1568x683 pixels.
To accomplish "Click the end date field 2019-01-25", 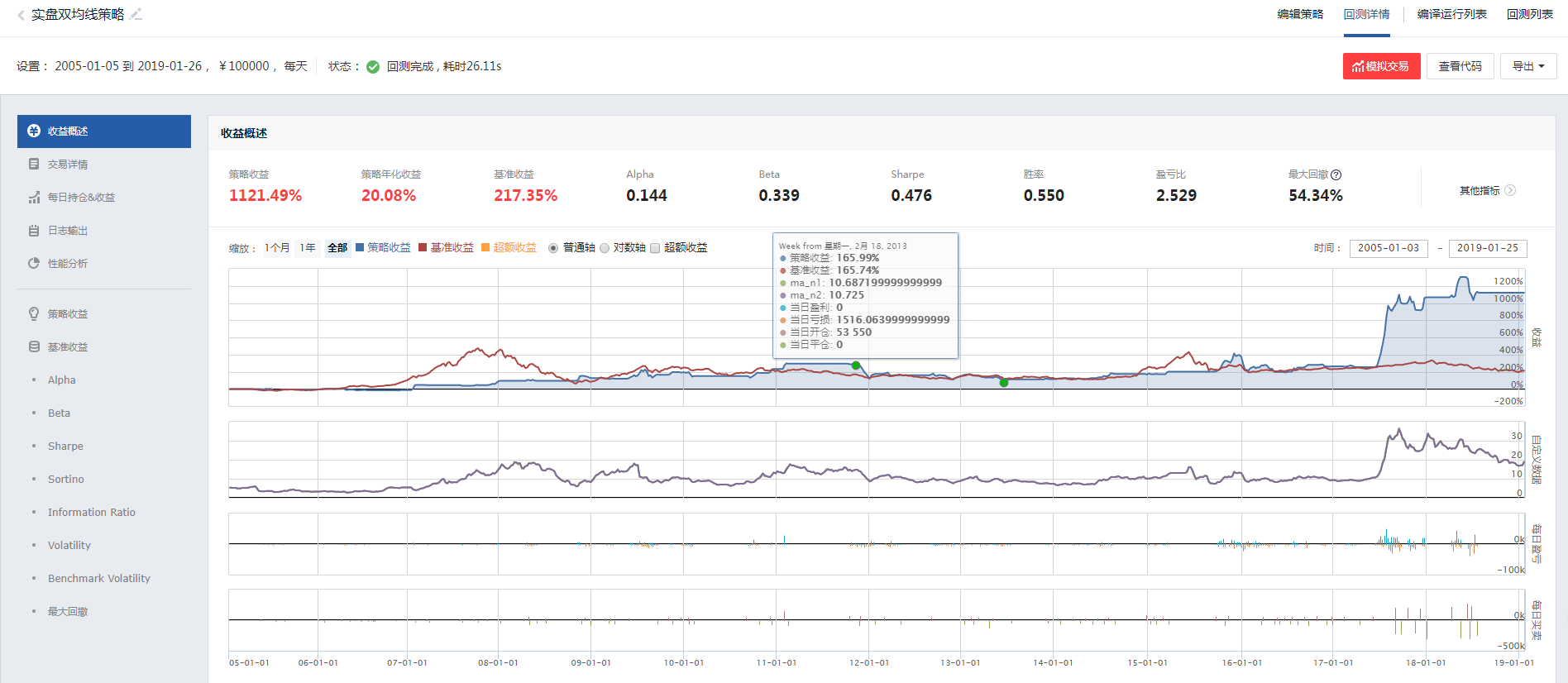I will click(x=1488, y=248).
